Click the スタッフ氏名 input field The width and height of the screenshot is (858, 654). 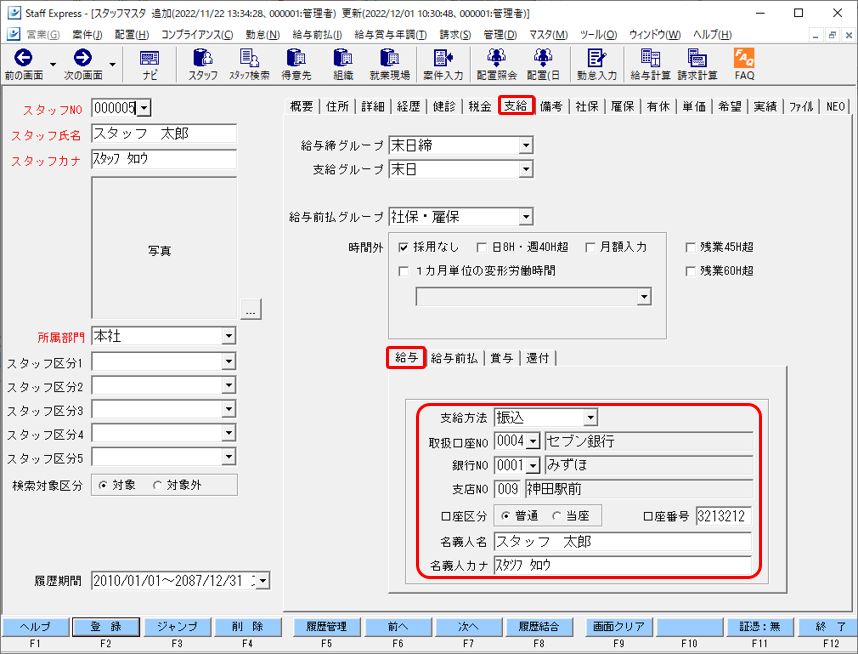pyautogui.click(x=164, y=134)
